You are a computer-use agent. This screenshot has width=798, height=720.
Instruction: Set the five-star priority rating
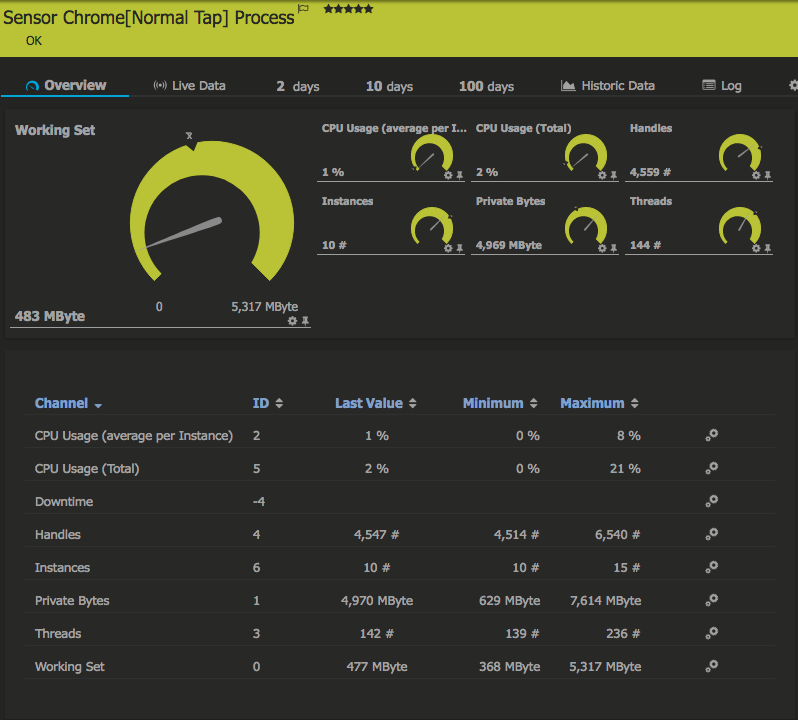click(349, 9)
